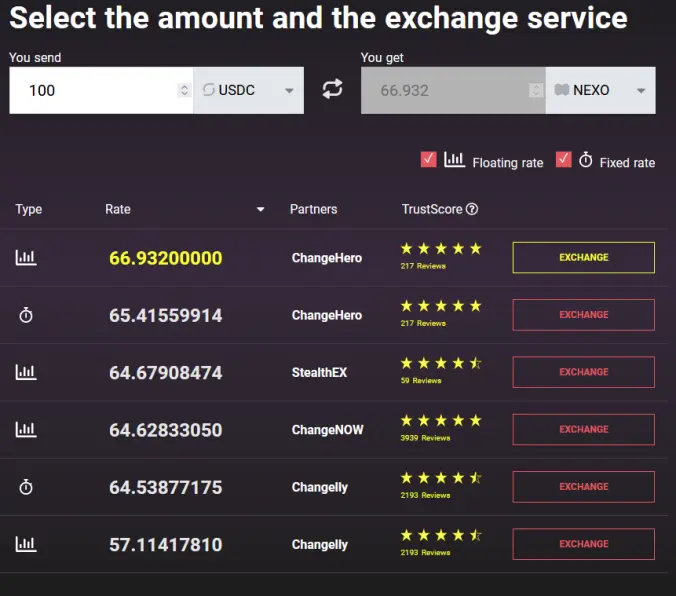The image size is (676, 596).
Task: Click the fixed rate stopwatch icon in the filter row
Action: pos(585,160)
